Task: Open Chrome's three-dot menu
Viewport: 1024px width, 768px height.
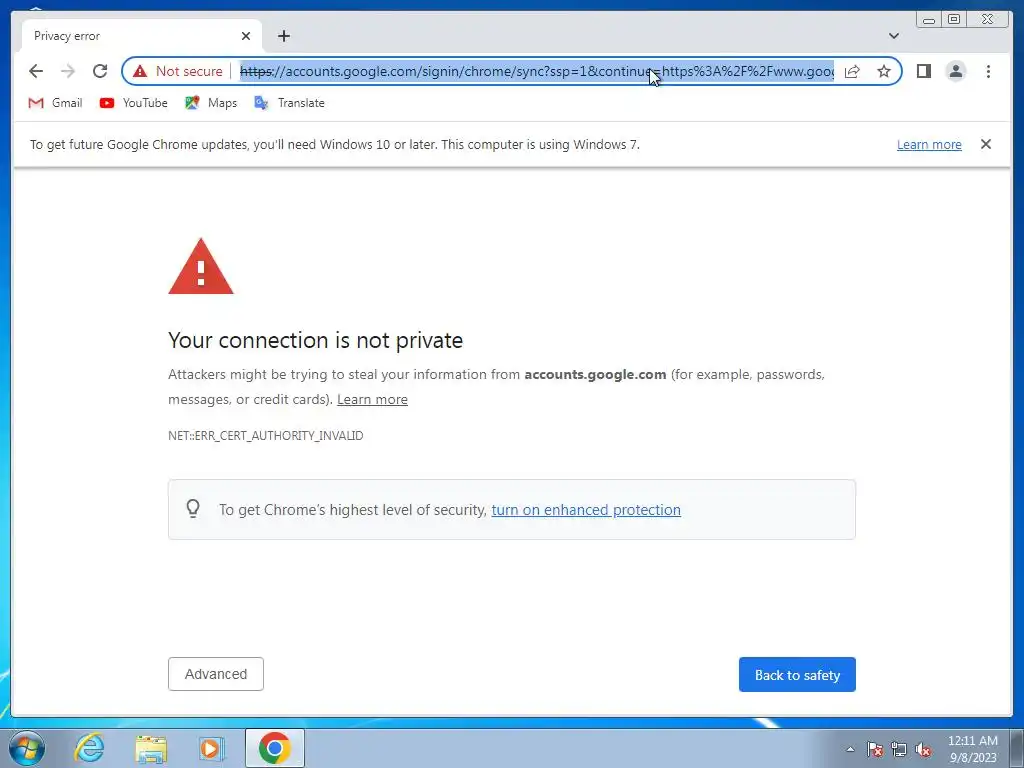Action: tap(988, 71)
